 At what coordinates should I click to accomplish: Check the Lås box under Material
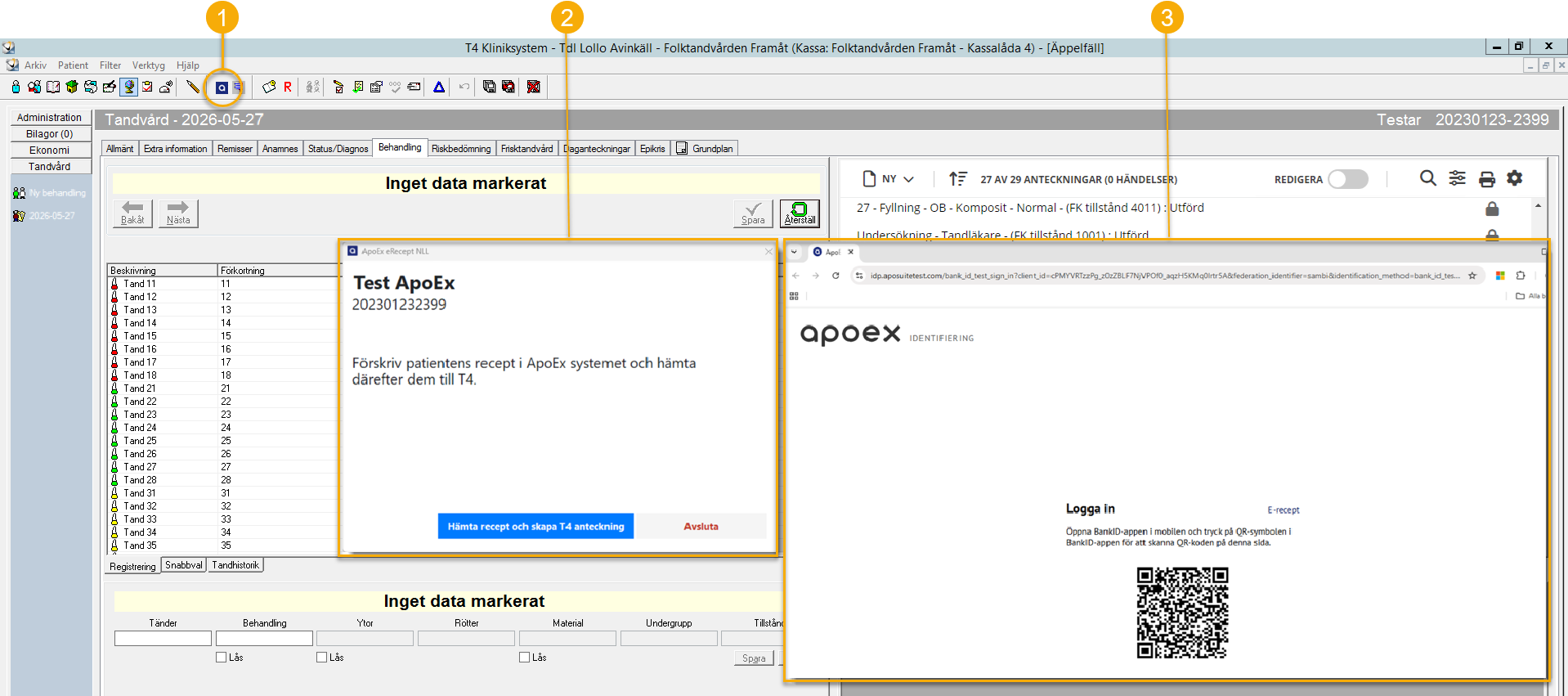tap(524, 658)
